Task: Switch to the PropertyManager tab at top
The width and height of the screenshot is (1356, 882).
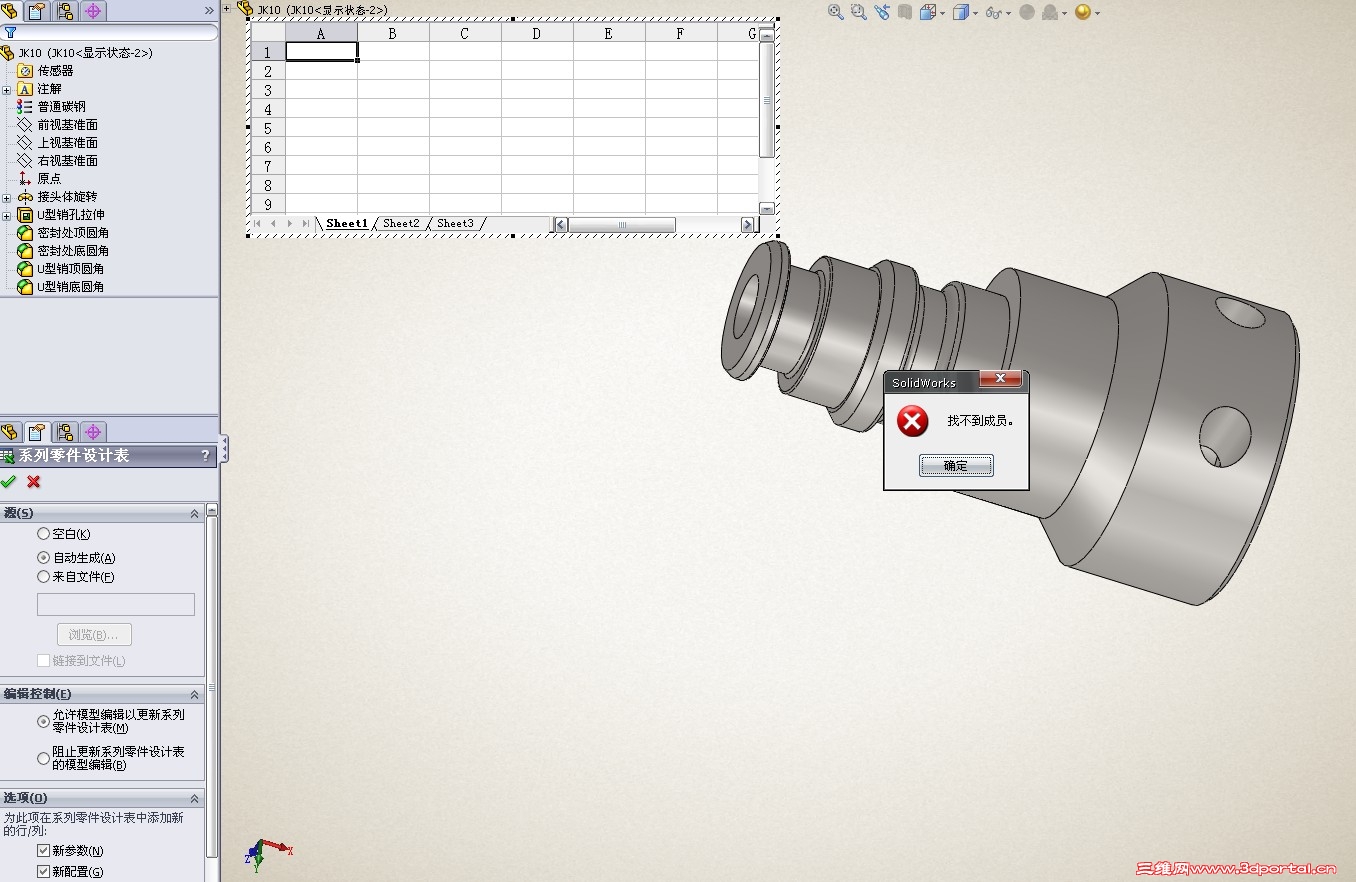Action: pos(37,11)
